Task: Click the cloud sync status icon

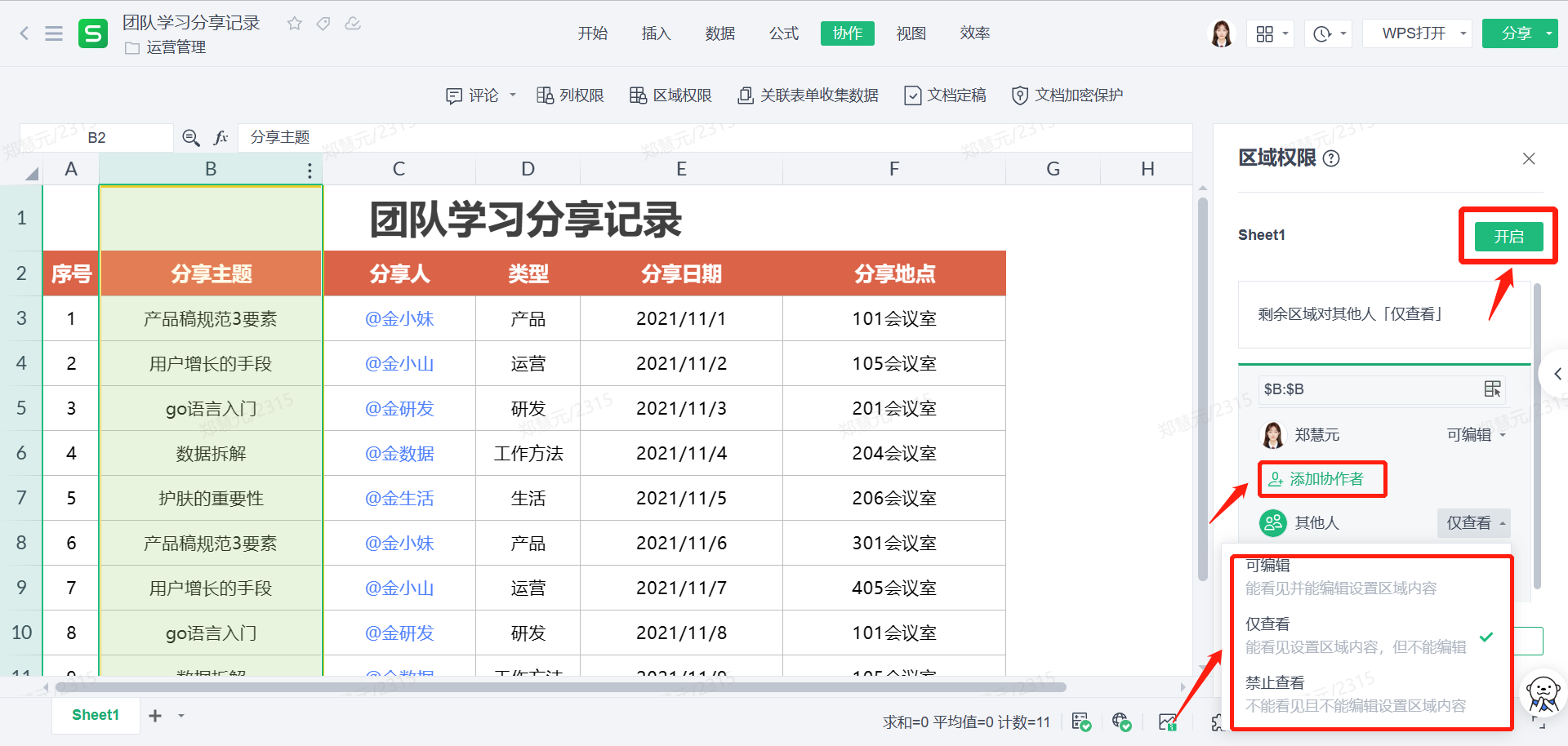Action: [353, 24]
